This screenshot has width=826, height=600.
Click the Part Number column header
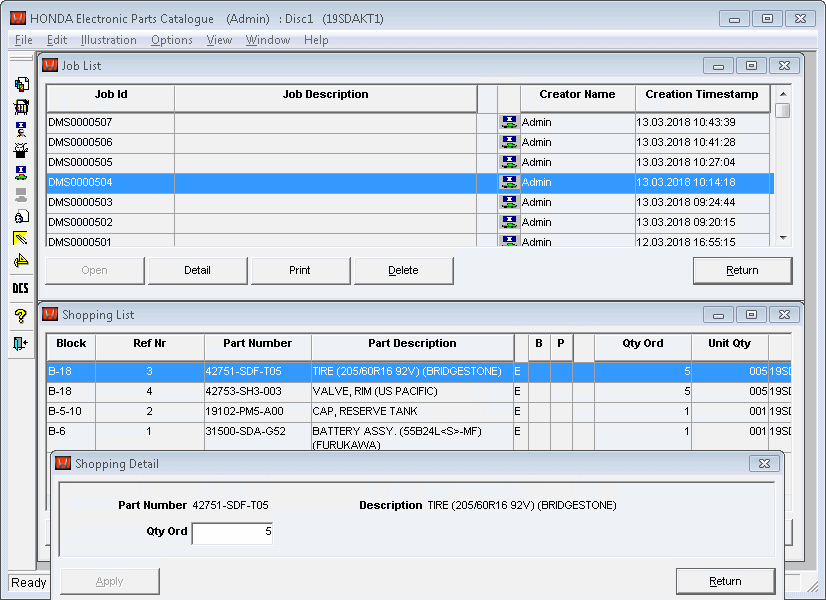point(258,347)
